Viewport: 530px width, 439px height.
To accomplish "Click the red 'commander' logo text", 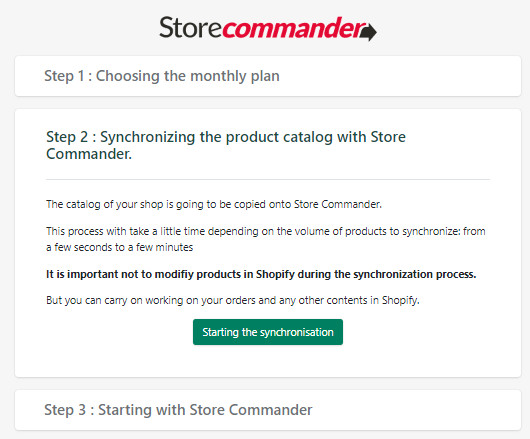I will click(294, 28).
